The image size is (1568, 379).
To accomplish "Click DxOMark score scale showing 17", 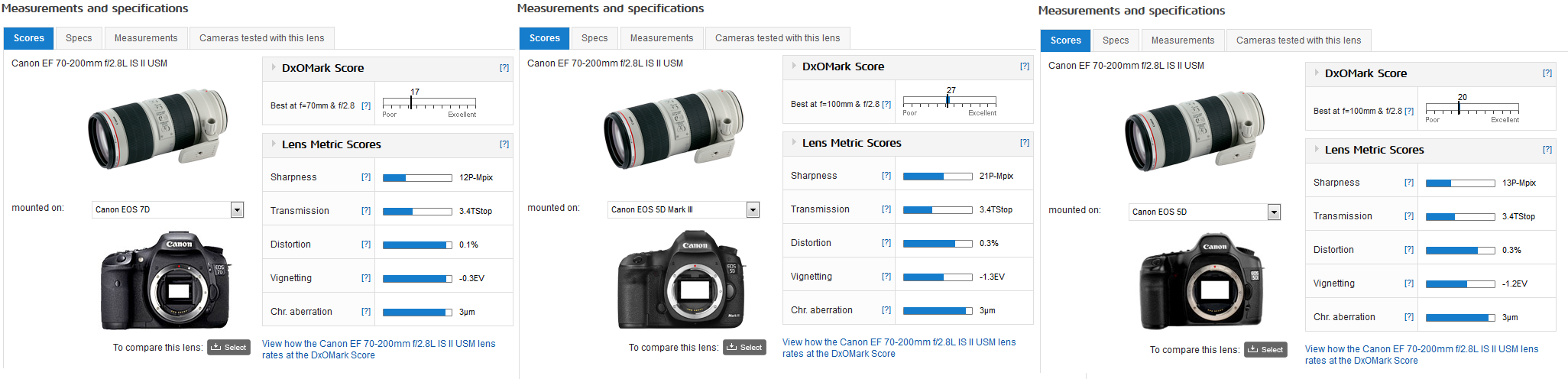I will (x=429, y=102).
